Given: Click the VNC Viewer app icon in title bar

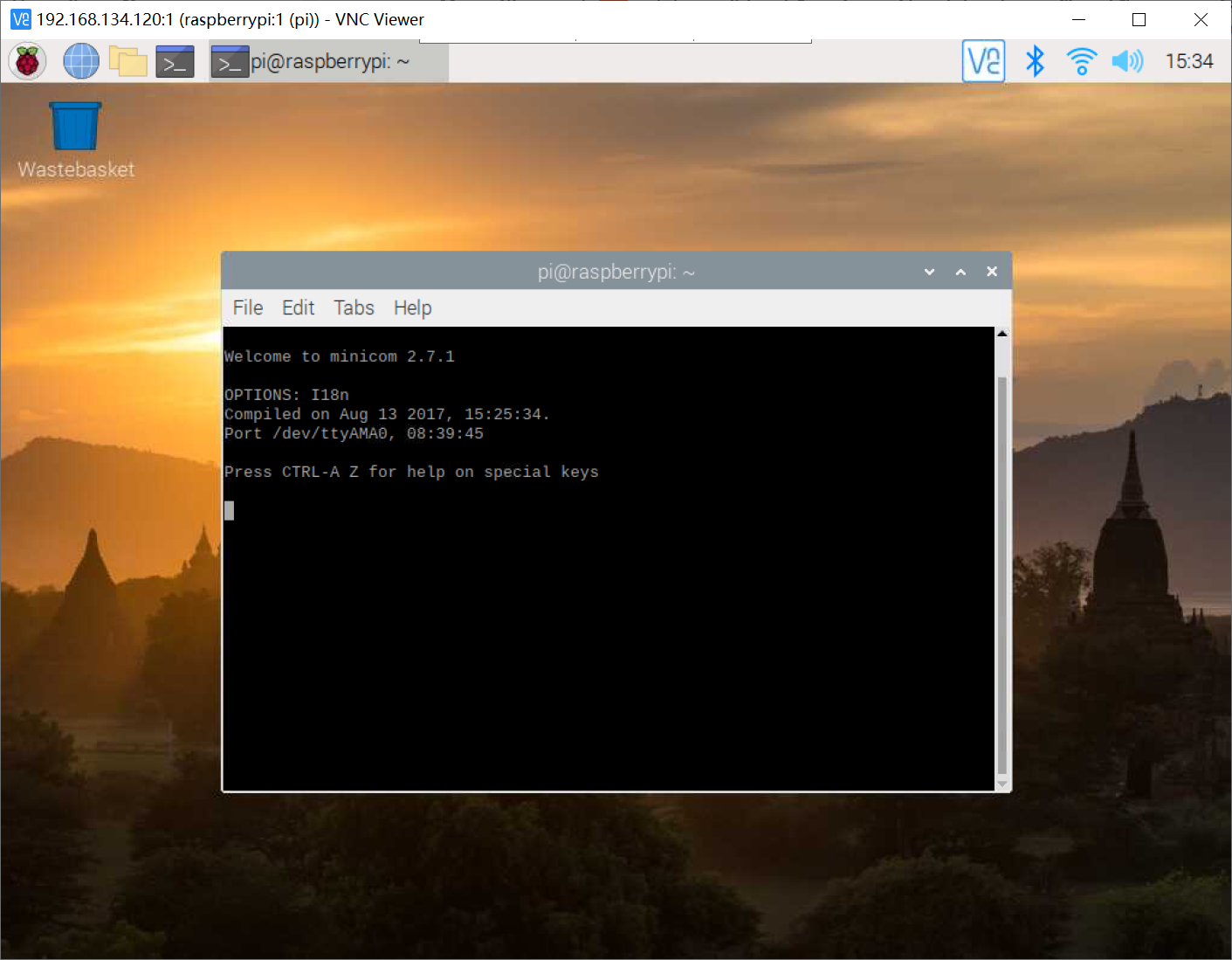Looking at the screenshot, I should point(20,19).
